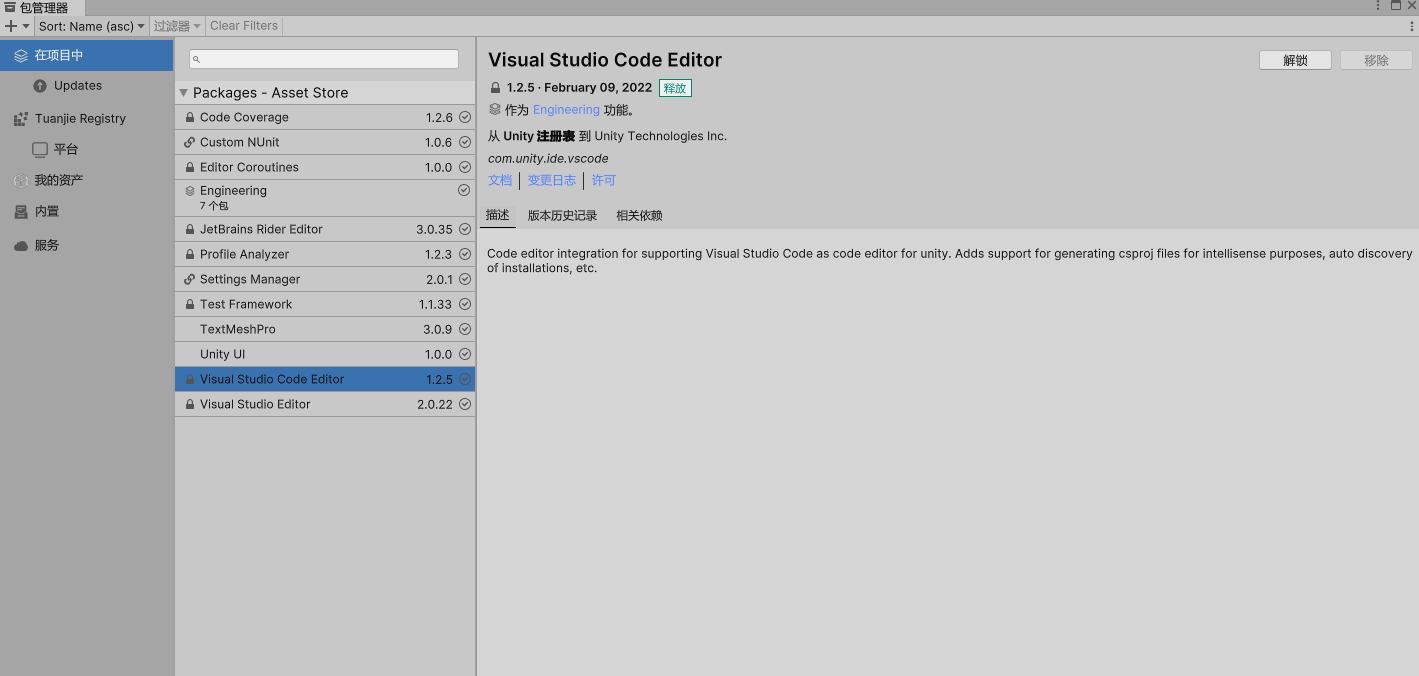Click the installed checkmark for Code Coverage
The height and width of the screenshot is (676, 1419).
click(x=464, y=117)
